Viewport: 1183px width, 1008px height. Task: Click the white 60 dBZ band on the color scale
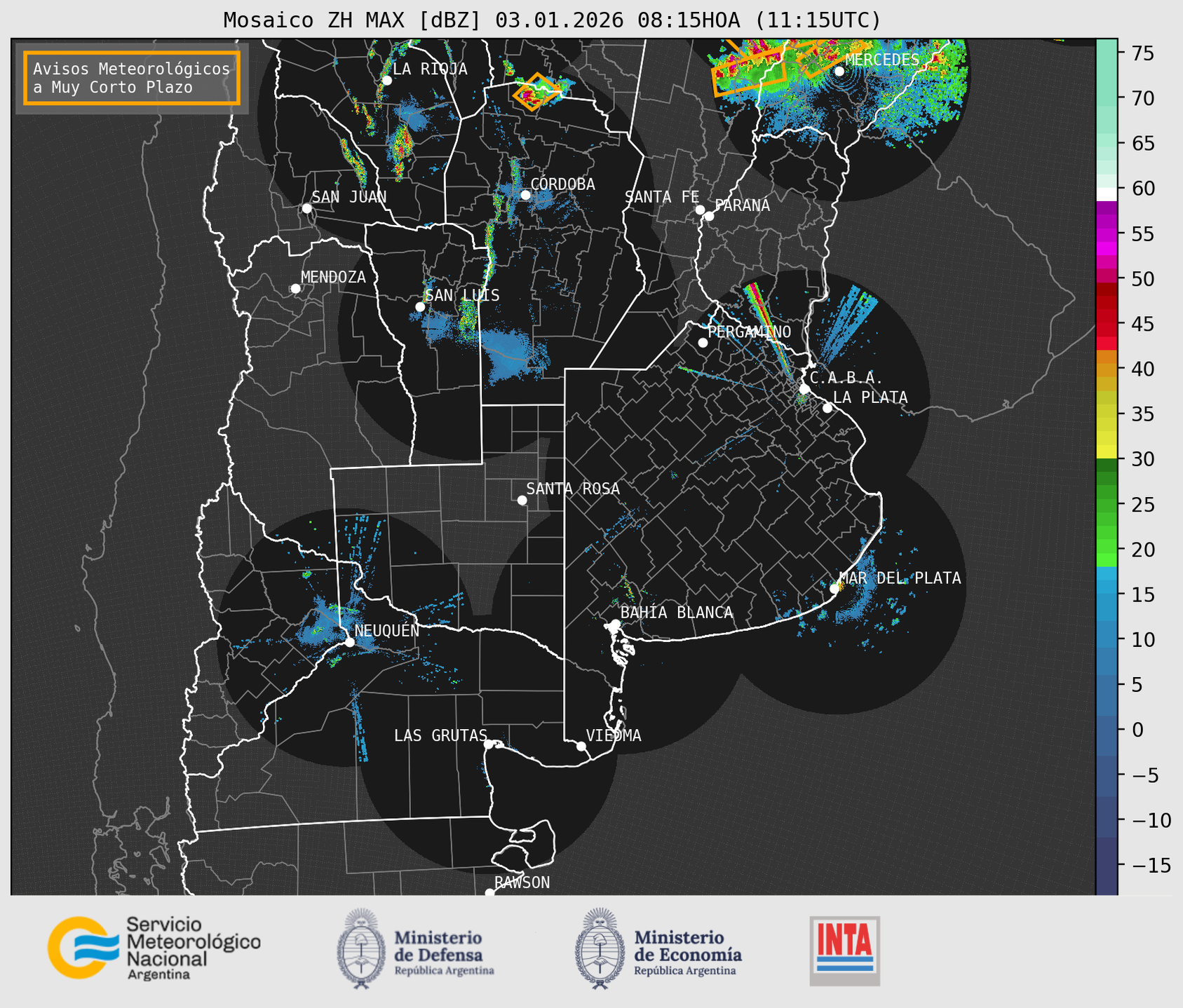coord(1106,193)
